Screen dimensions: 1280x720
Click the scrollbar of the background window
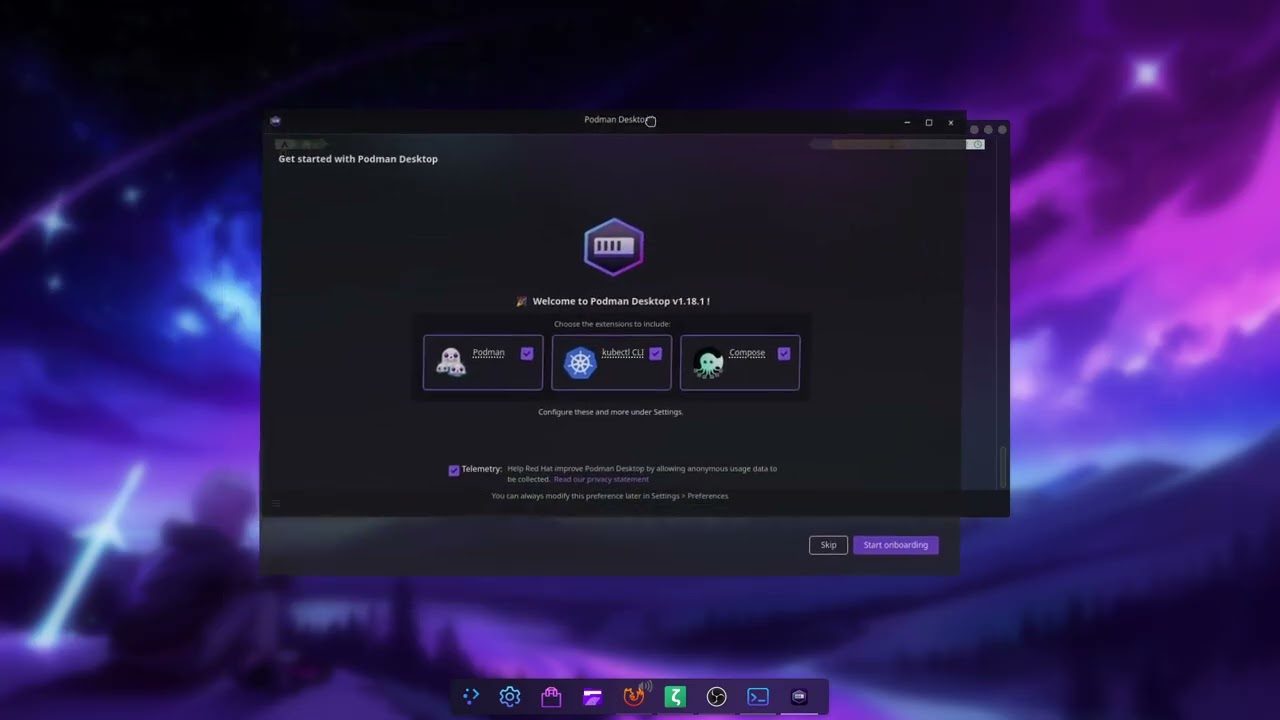point(1003,468)
